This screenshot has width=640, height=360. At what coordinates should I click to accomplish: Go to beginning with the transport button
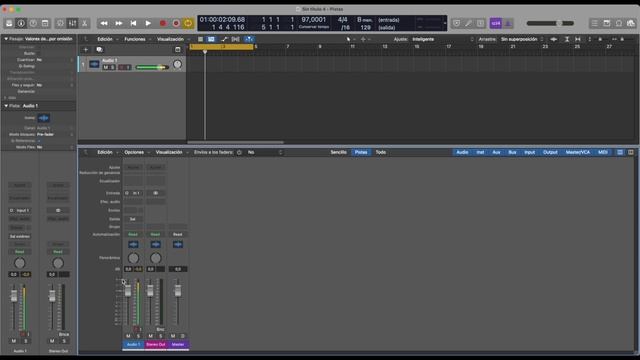pos(133,23)
